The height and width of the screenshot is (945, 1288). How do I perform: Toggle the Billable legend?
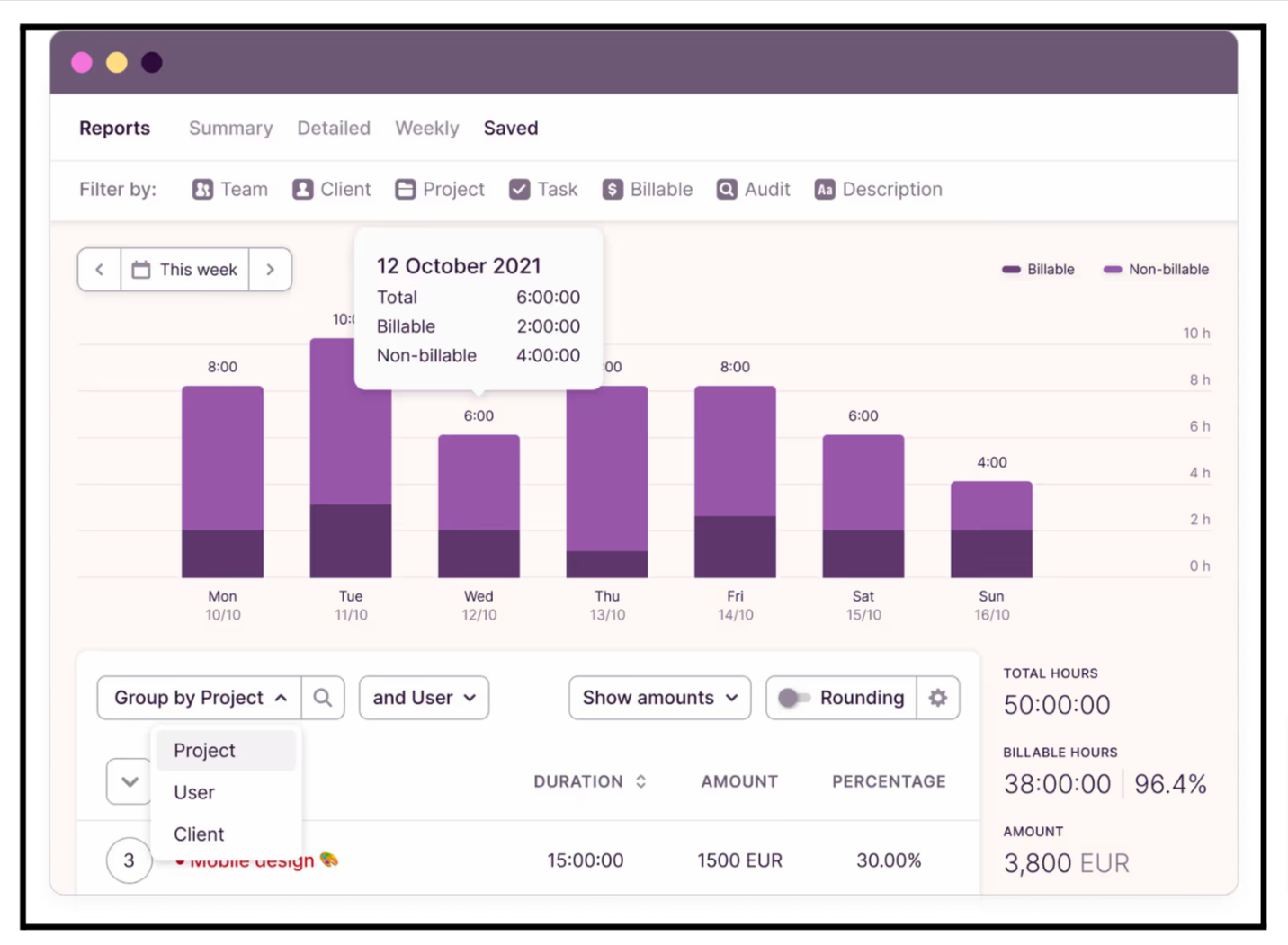coord(1038,269)
